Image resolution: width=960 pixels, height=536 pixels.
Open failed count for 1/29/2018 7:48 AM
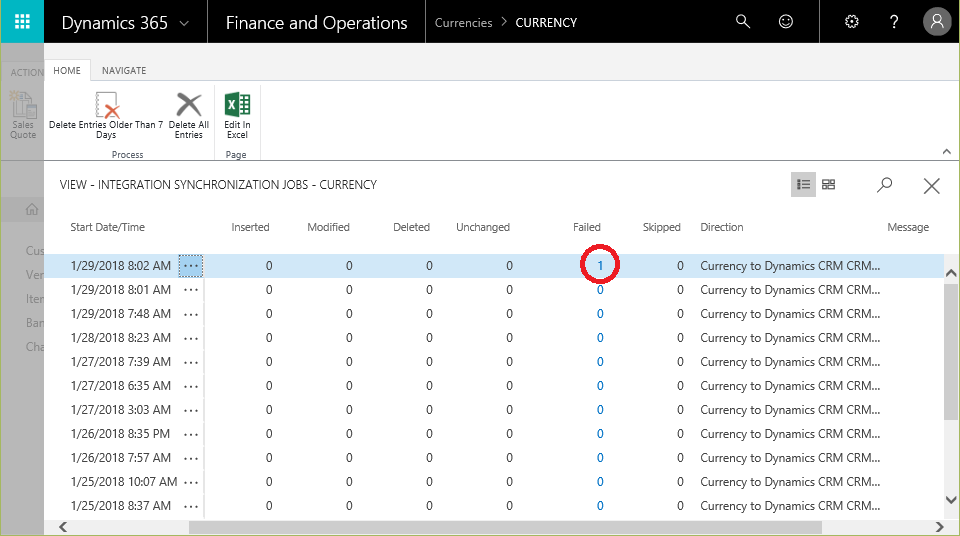[600, 314]
